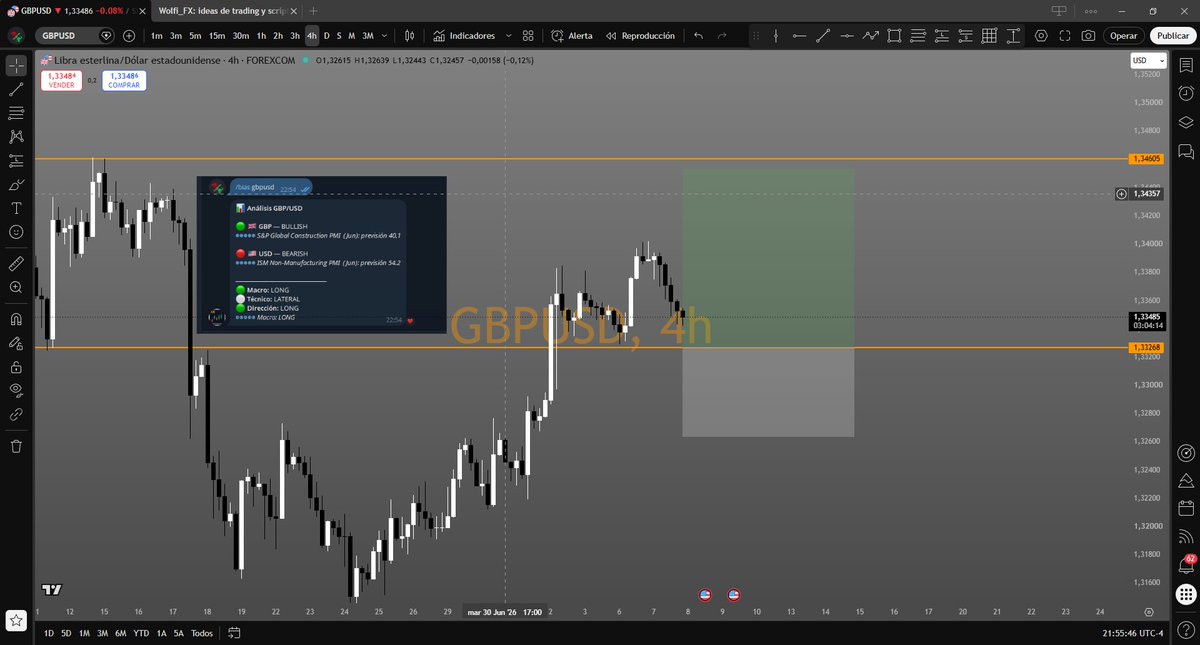Redo the last chart action

pyautogui.click(x=724, y=35)
